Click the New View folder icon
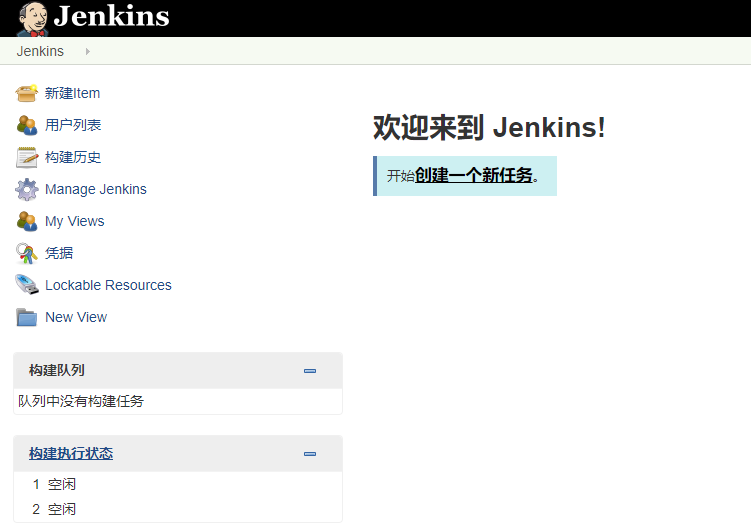The width and height of the screenshot is (751, 526). point(27,317)
